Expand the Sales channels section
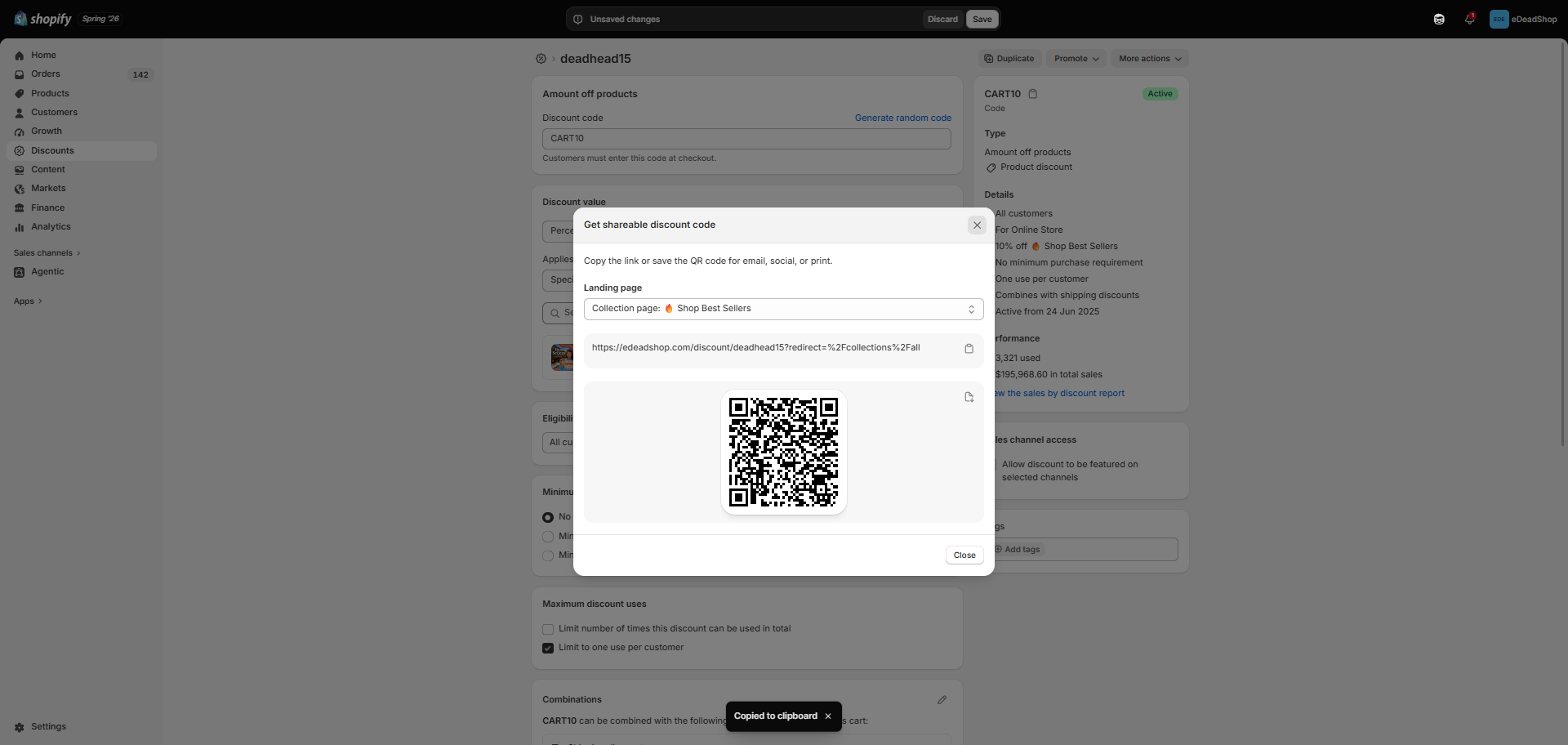Image resolution: width=1568 pixels, height=745 pixels. click(47, 253)
